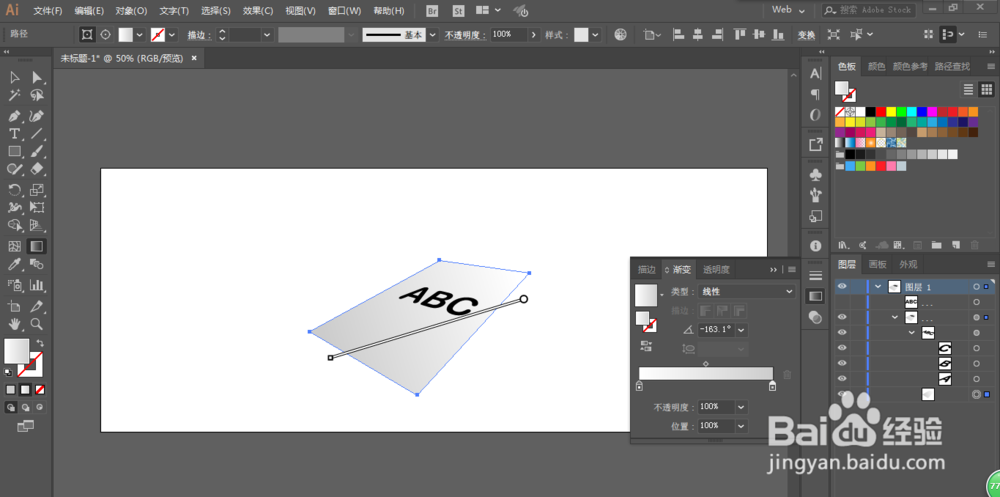This screenshot has height=497, width=1000.
Task: Switch to the 路径查找 tab
Action: (952, 66)
